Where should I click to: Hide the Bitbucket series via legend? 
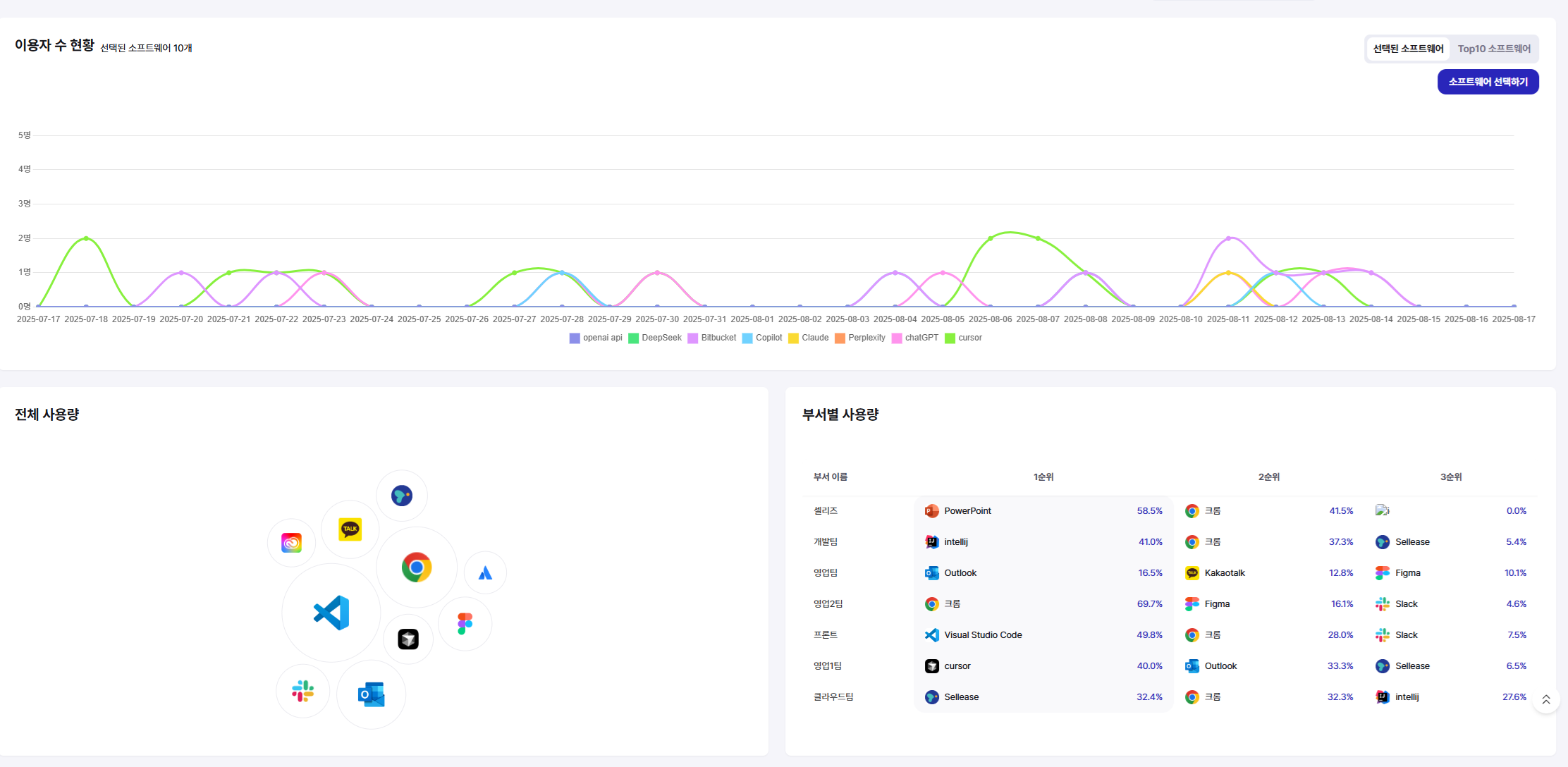pyautogui.click(x=712, y=338)
